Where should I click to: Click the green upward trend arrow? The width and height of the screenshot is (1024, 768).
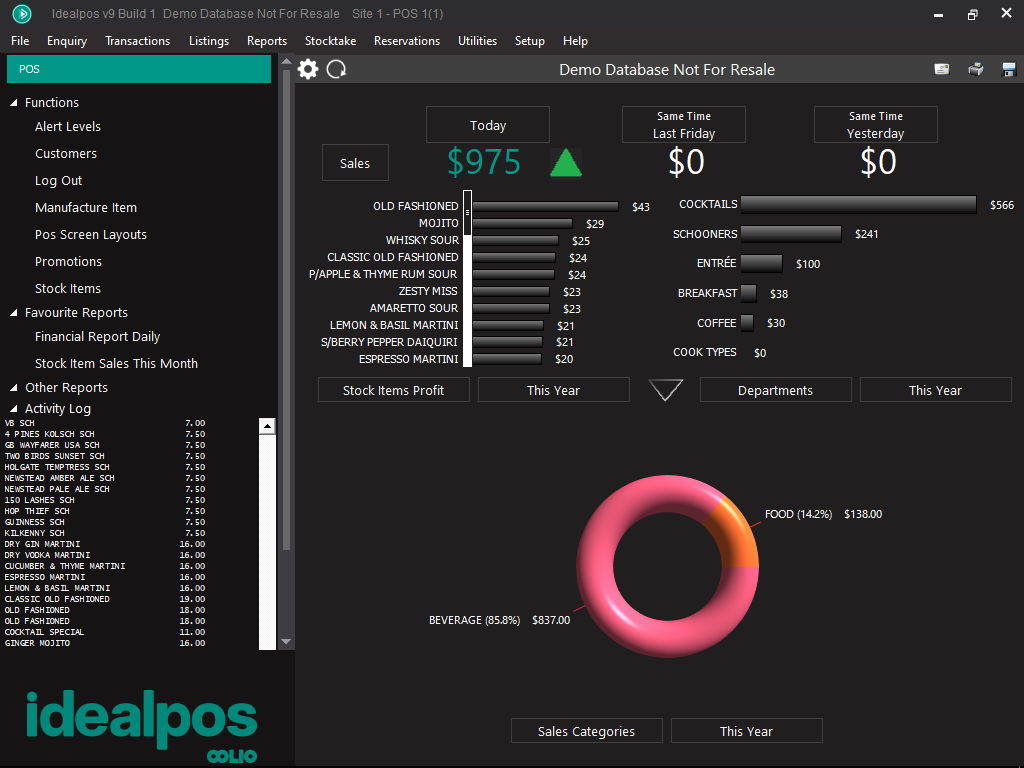pyautogui.click(x=566, y=162)
